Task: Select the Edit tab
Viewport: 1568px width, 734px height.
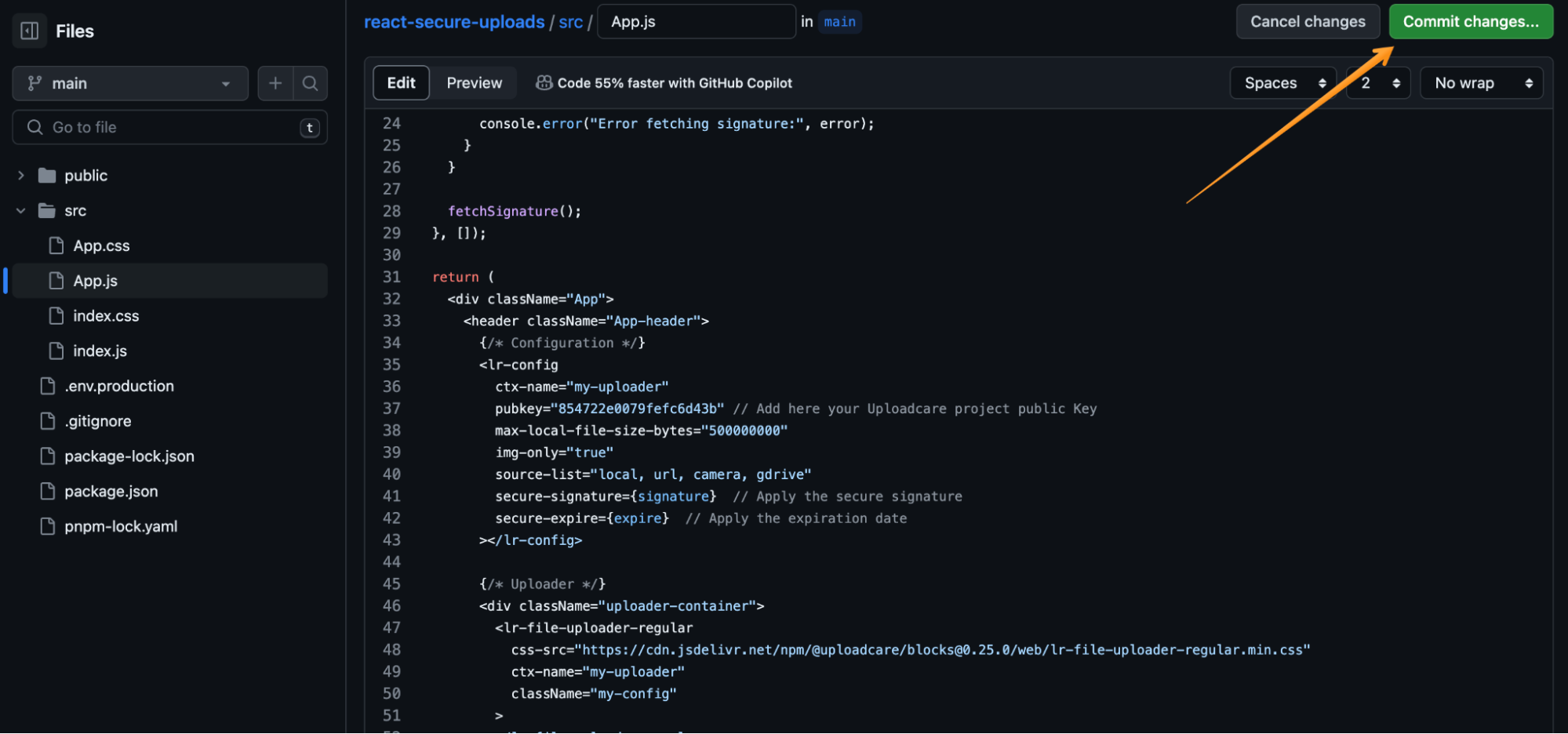Action: [x=401, y=82]
